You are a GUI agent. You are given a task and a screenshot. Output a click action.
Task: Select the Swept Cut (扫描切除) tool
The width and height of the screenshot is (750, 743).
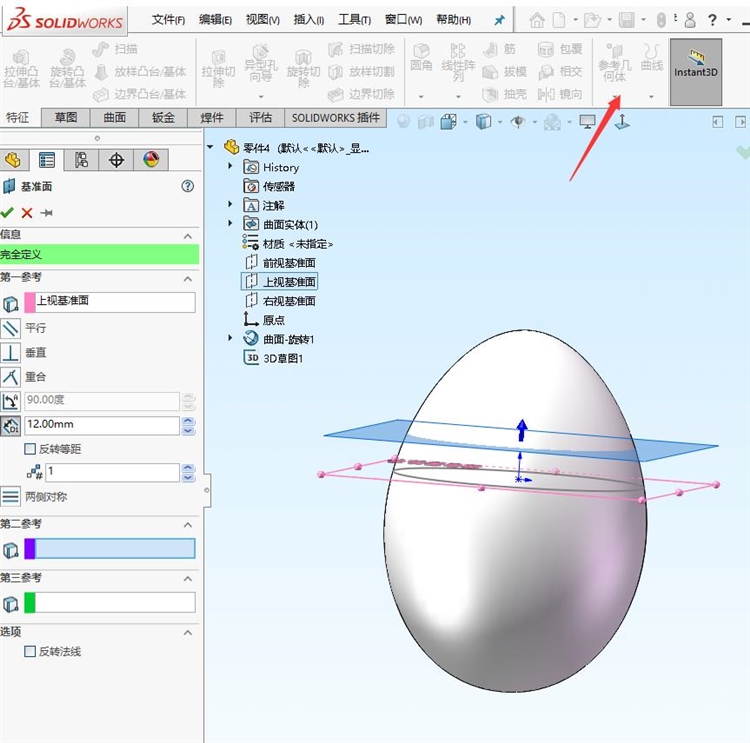pos(362,49)
